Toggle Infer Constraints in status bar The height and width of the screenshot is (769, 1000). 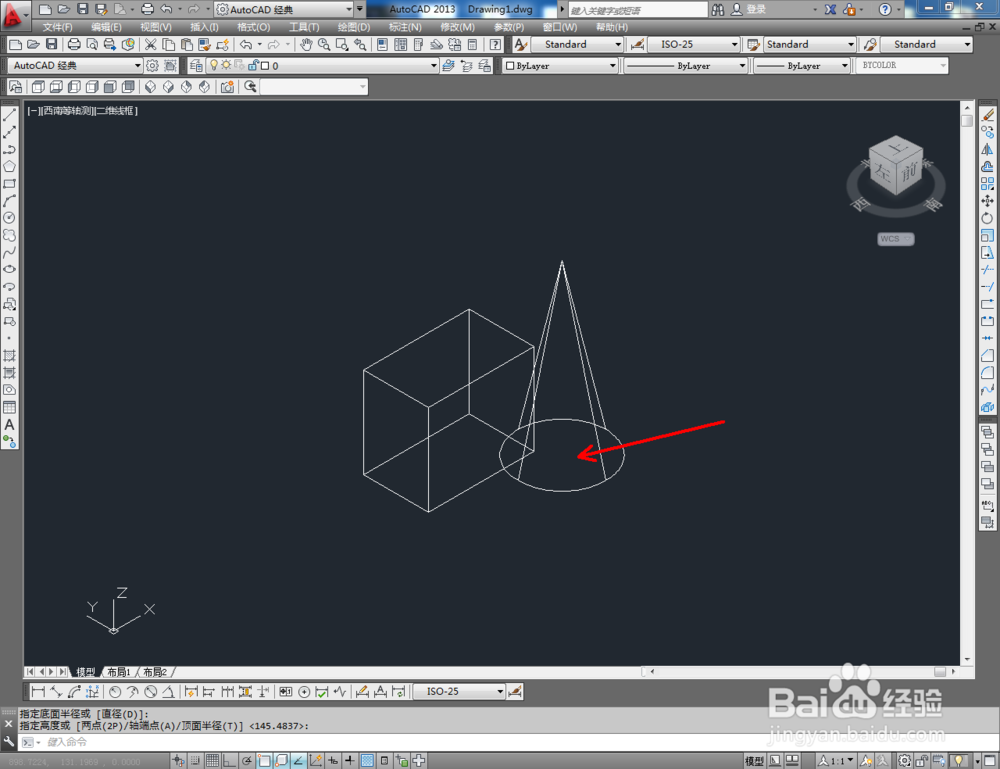(x=178, y=761)
